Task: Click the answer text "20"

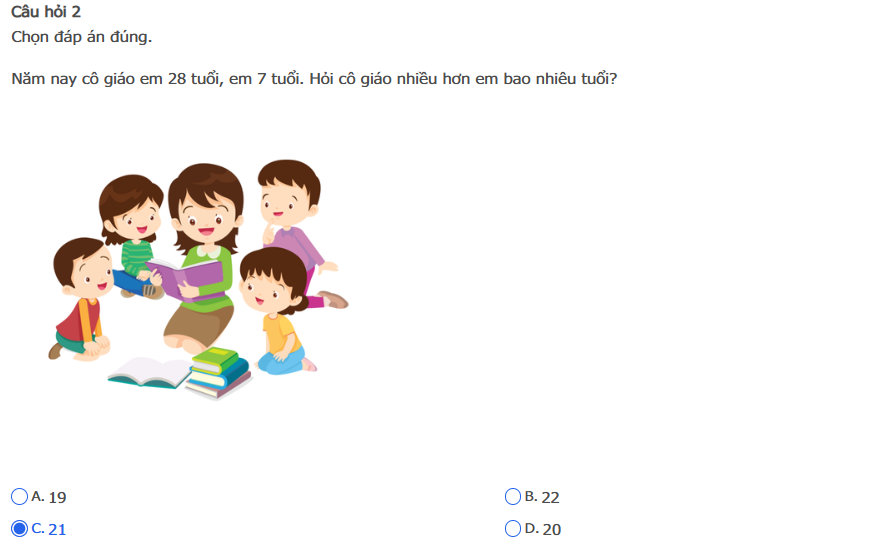Action: click(552, 530)
